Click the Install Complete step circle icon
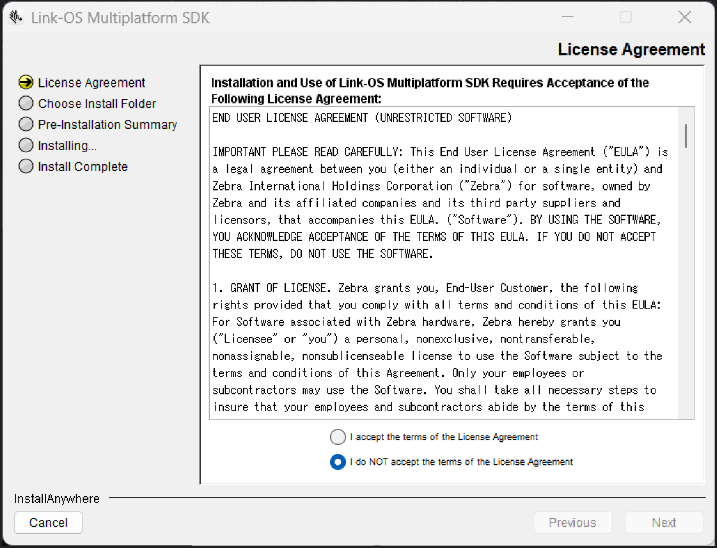This screenshot has height=548, width=717. (26, 167)
